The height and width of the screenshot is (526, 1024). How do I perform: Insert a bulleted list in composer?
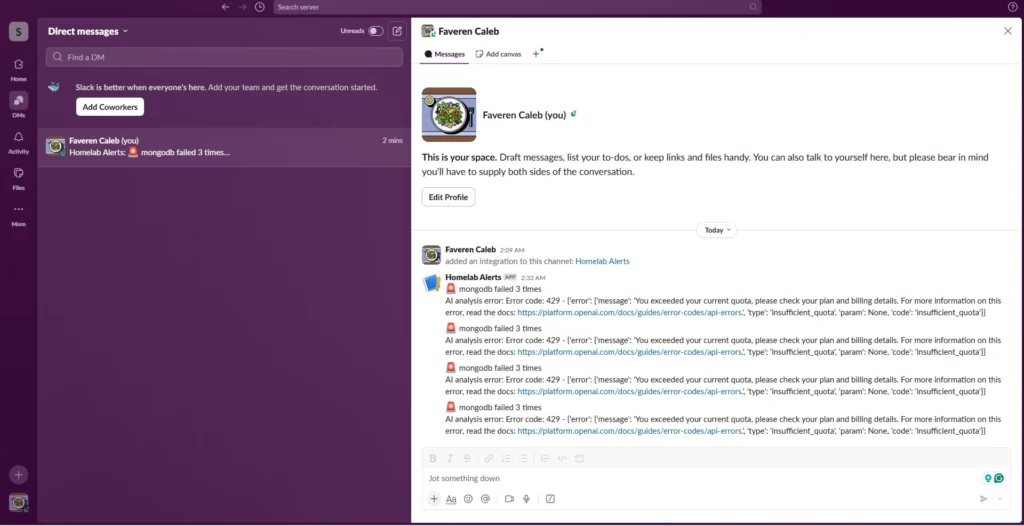click(522, 459)
